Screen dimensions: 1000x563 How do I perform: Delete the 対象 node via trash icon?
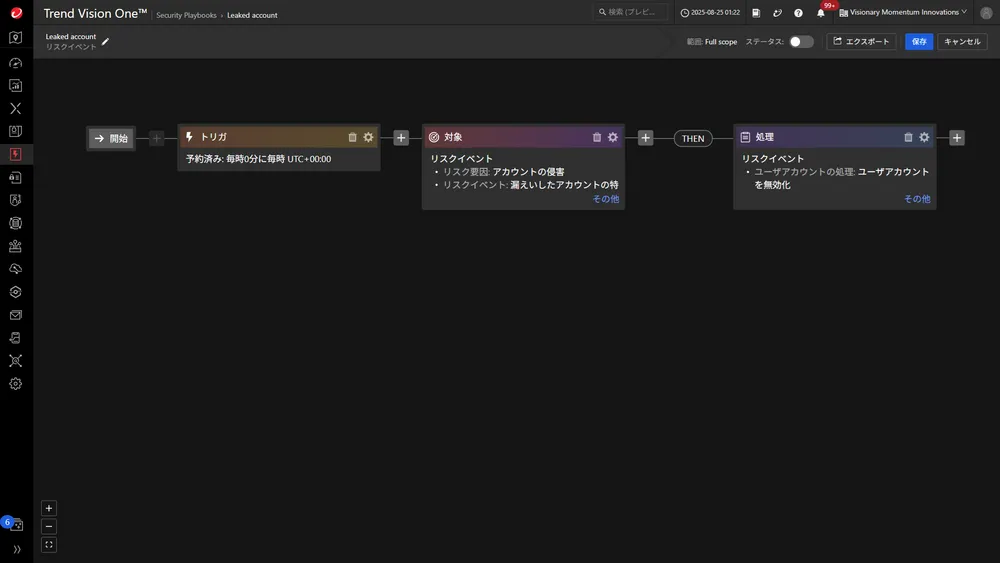(597, 137)
